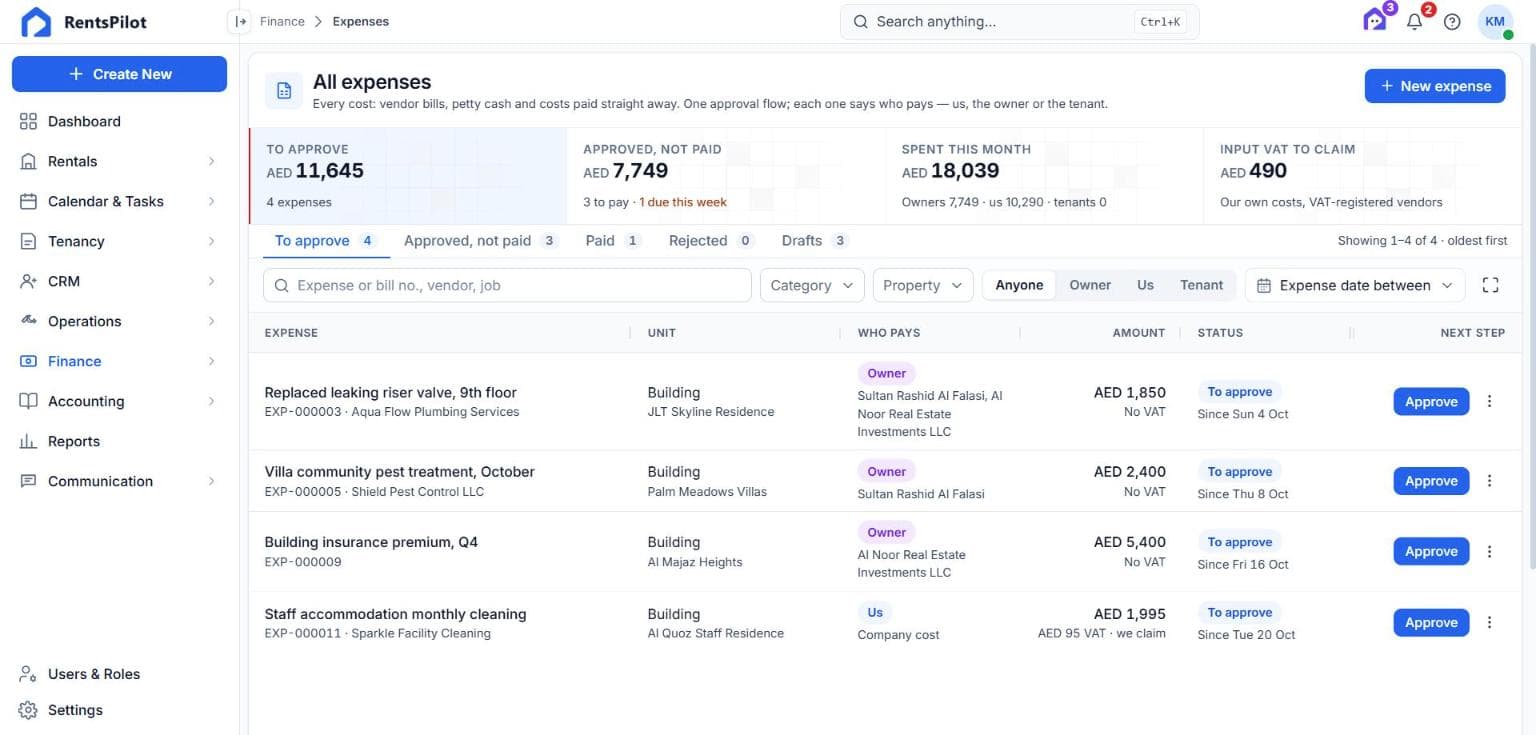
Task: Go to Dashboard in the sidebar
Action: (x=119, y=121)
